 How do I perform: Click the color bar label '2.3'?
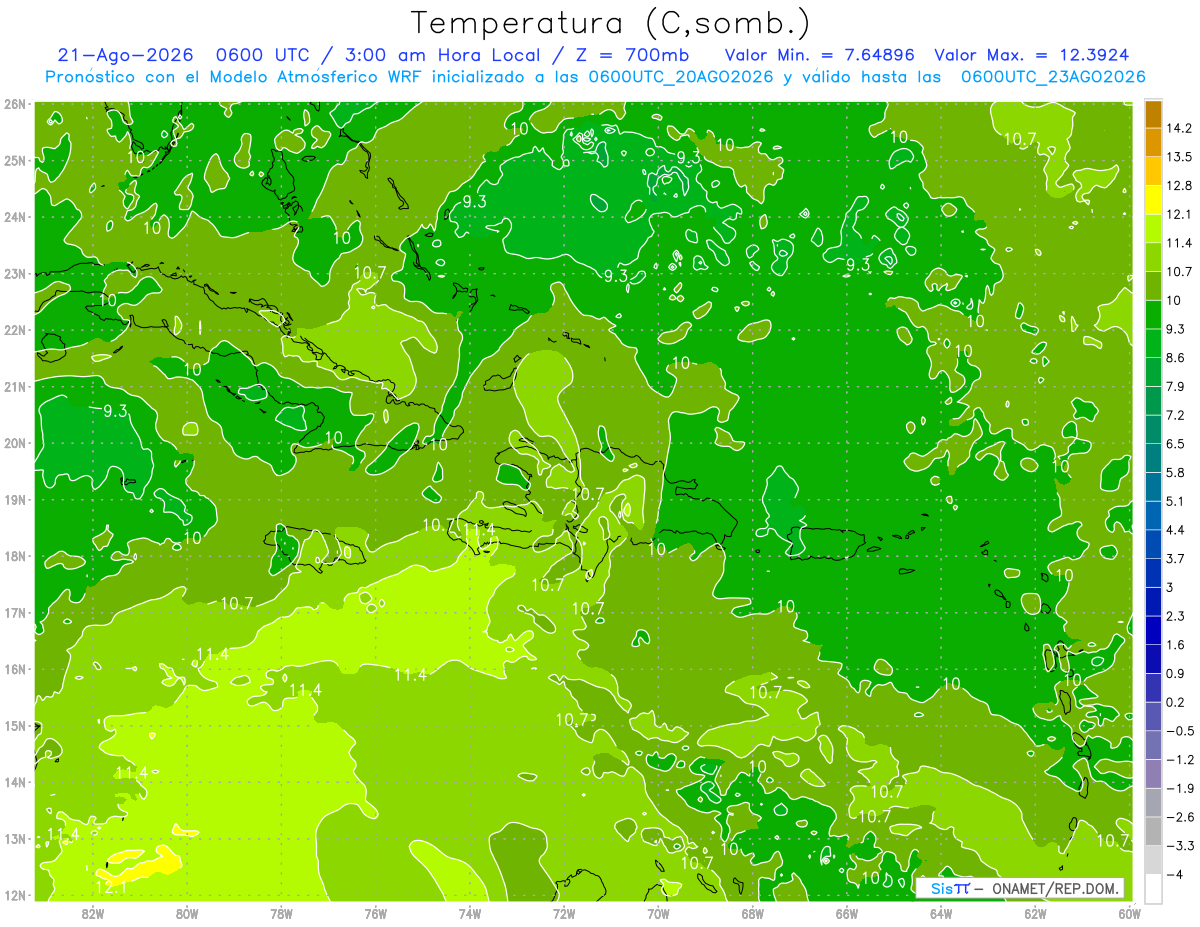click(1176, 616)
